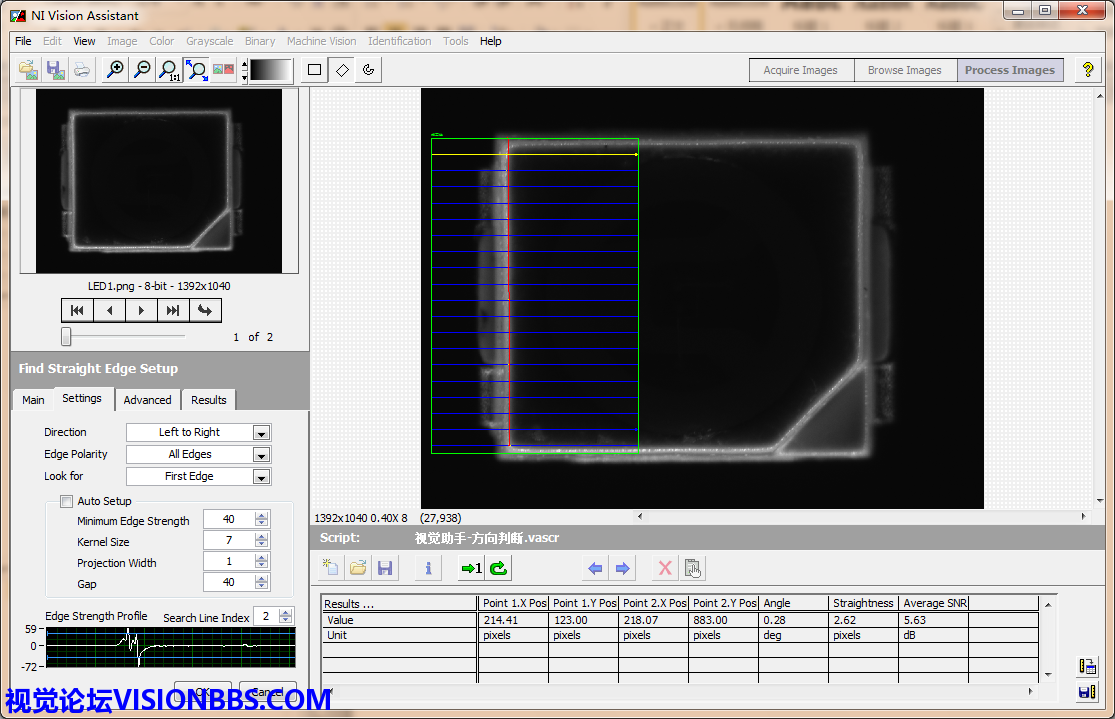Open the context help question mark
The height and width of the screenshot is (719, 1115).
point(1088,70)
